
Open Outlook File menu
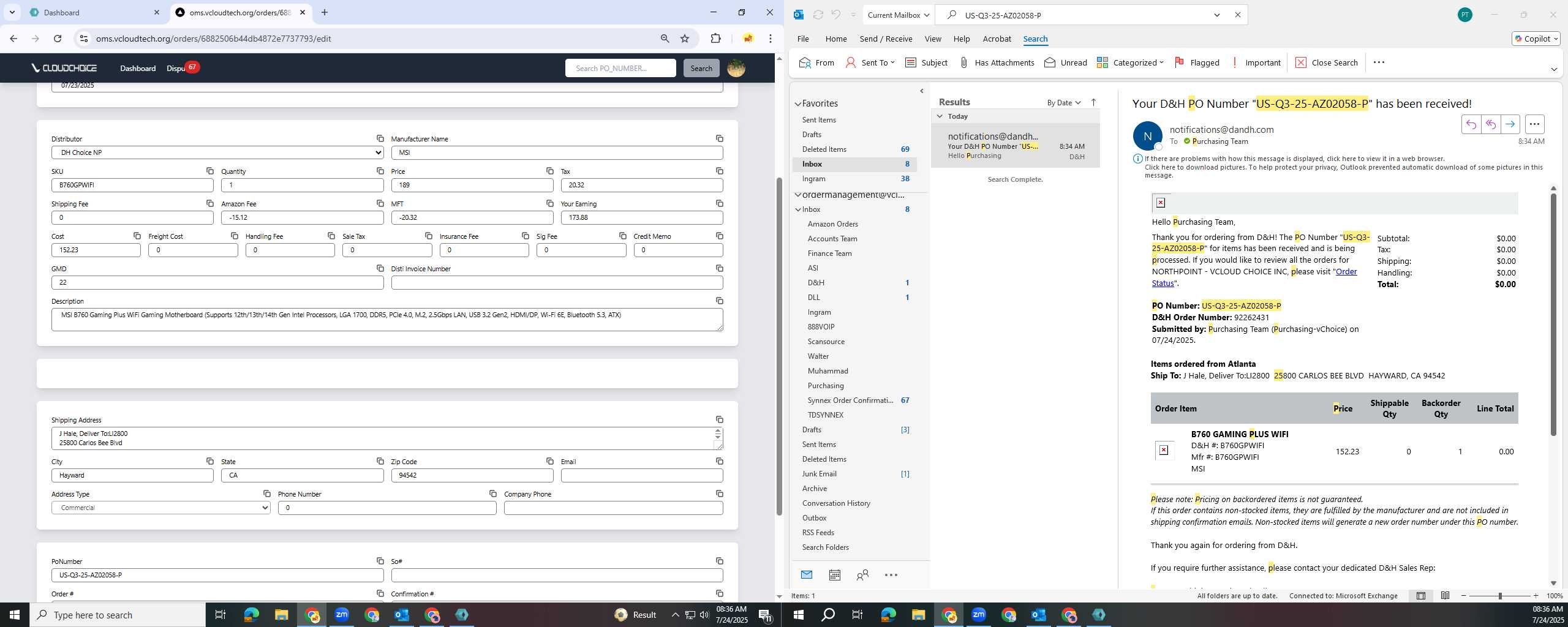tap(803, 39)
